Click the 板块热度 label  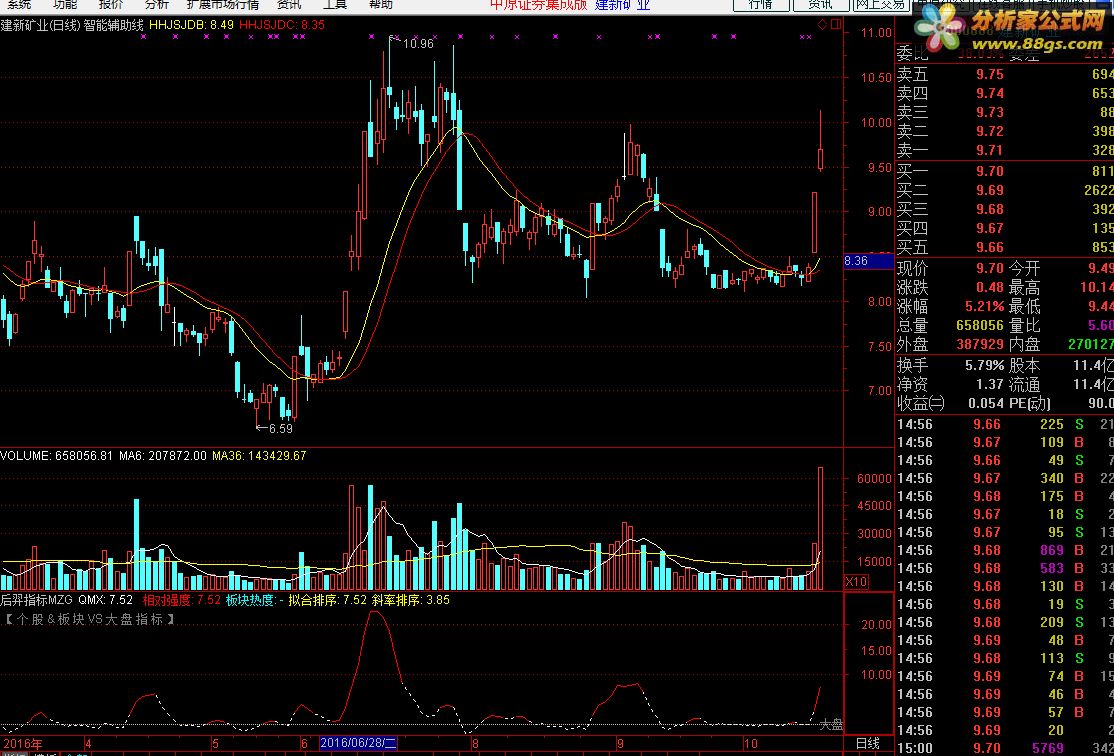click(x=254, y=600)
